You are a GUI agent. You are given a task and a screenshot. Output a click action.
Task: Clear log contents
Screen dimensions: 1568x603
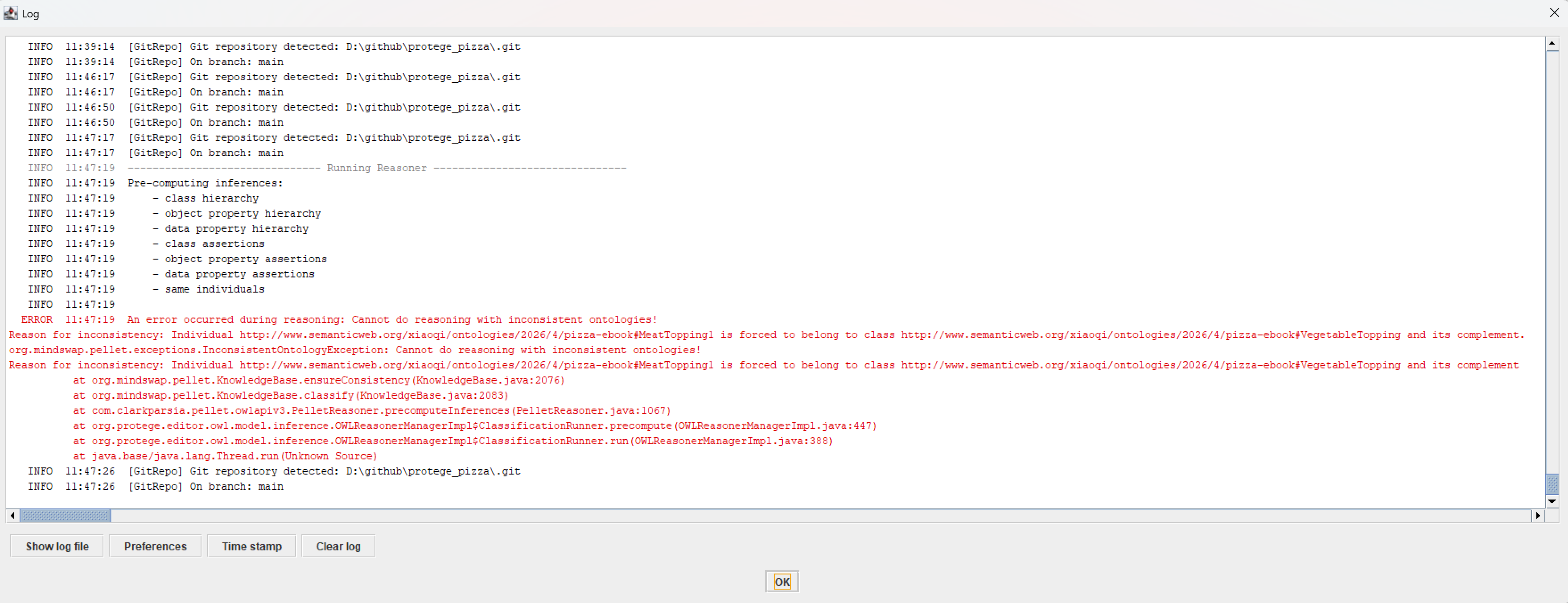click(x=338, y=546)
